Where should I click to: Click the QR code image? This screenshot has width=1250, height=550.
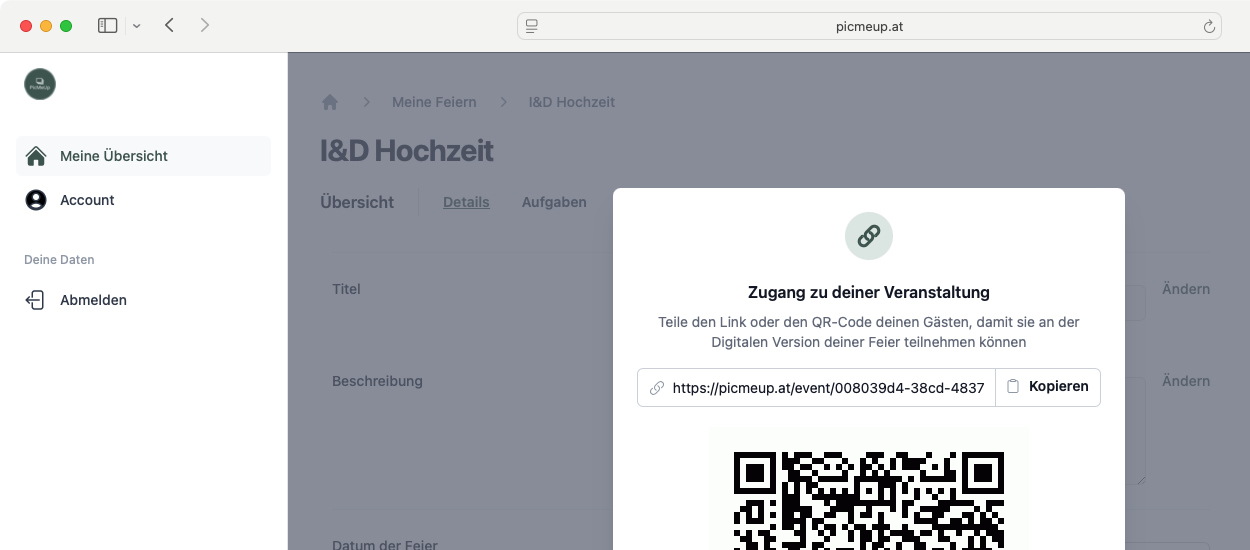point(868,495)
